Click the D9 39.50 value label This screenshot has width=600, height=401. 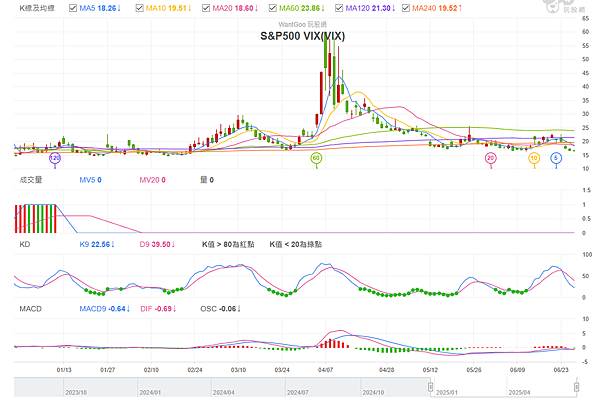pos(157,244)
